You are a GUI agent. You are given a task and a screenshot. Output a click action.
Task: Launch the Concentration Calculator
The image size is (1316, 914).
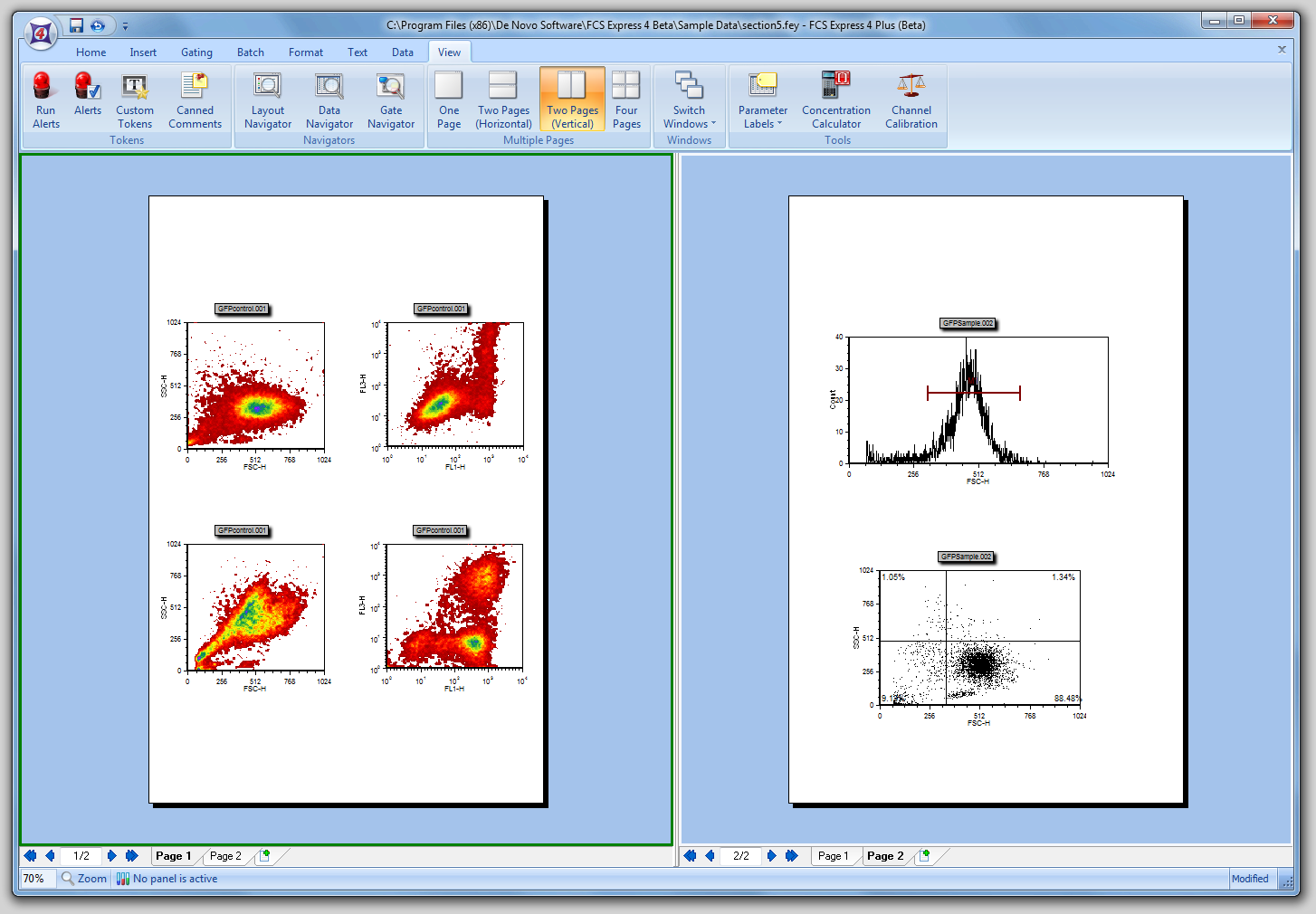(x=836, y=100)
